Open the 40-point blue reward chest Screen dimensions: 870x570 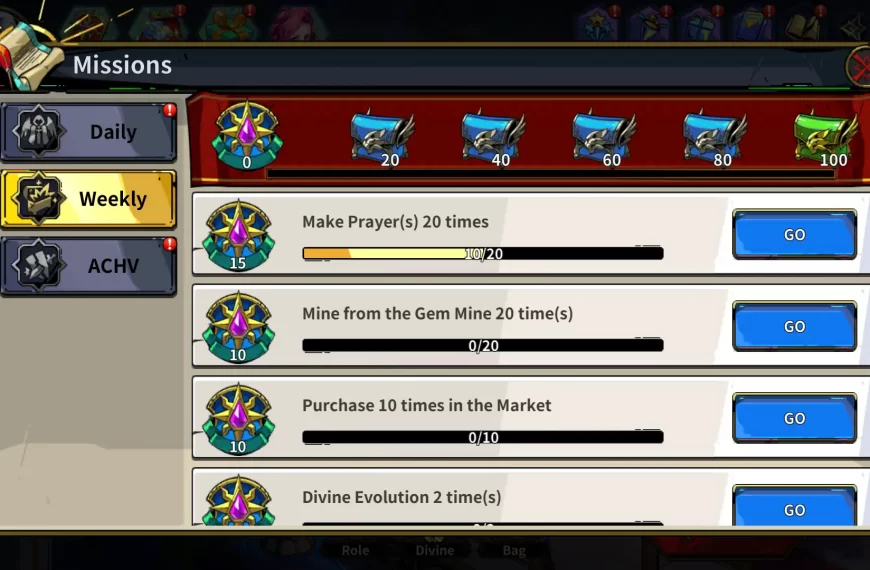pos(493,137)
